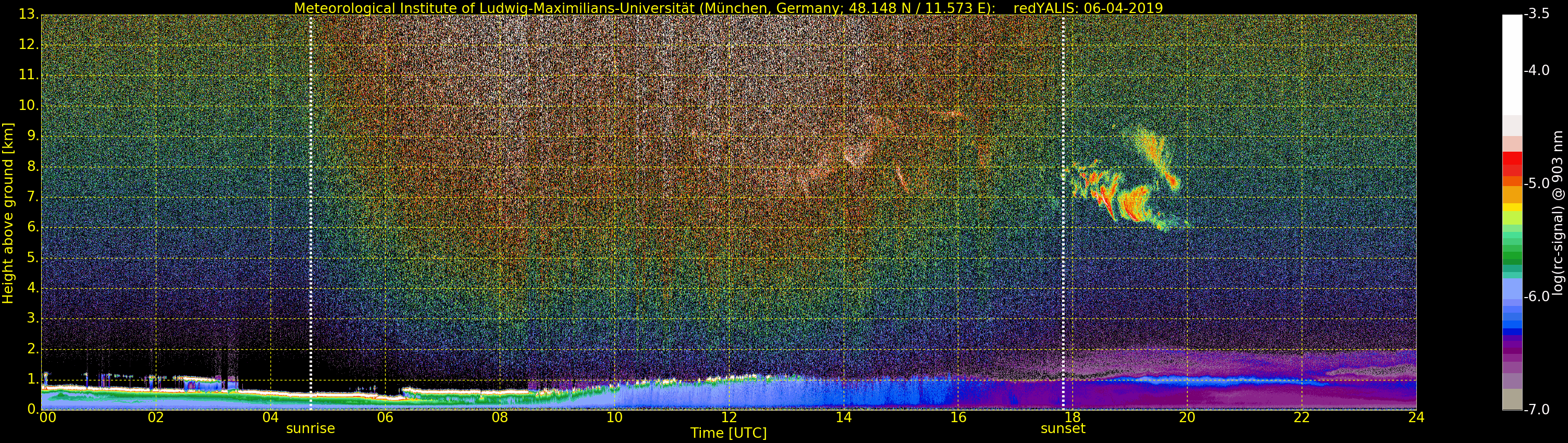
Task: Click the '22' tick on the time axis
Action: (1301, 417)
